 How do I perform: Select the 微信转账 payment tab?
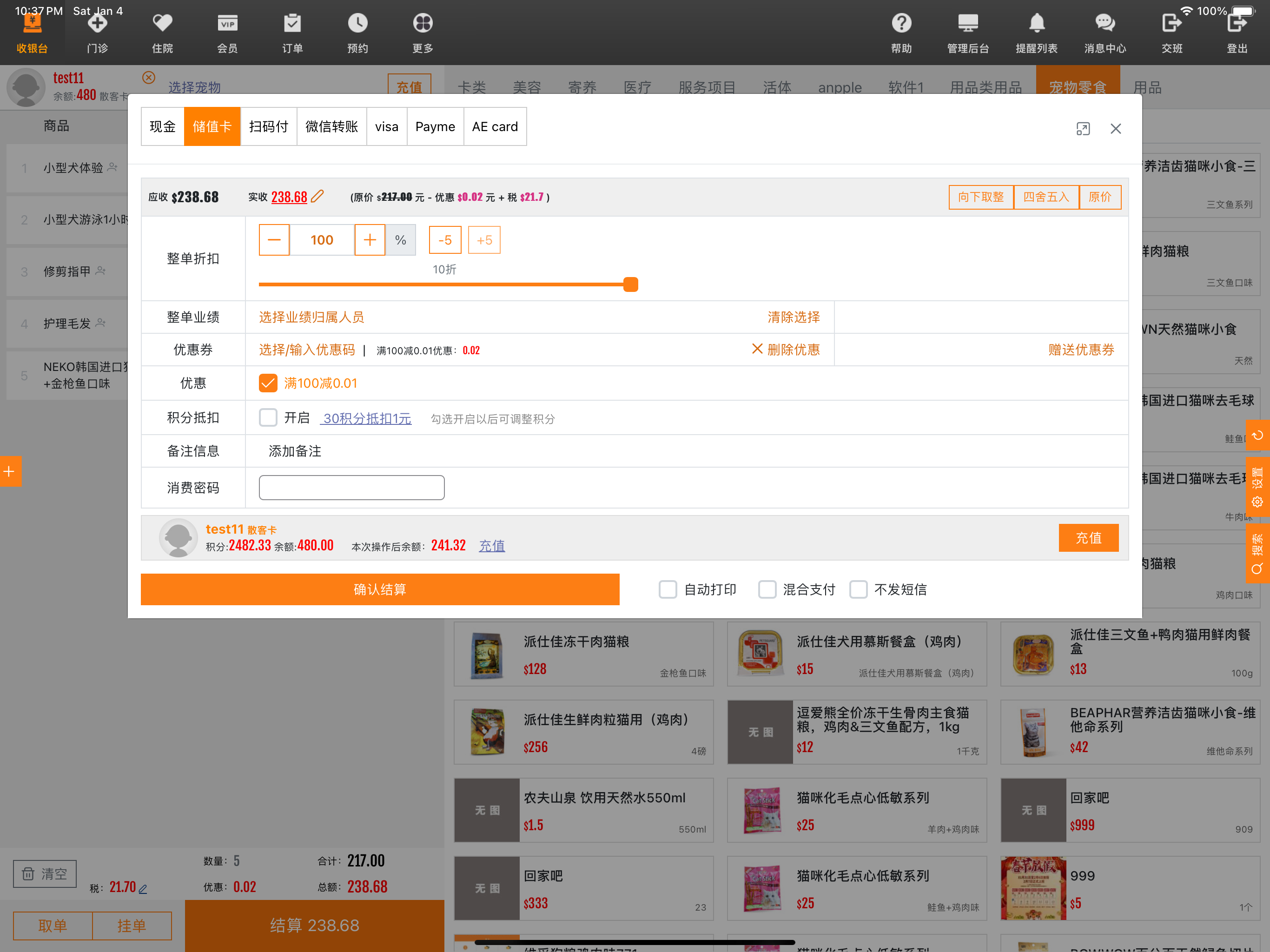[x=331, y=126]
